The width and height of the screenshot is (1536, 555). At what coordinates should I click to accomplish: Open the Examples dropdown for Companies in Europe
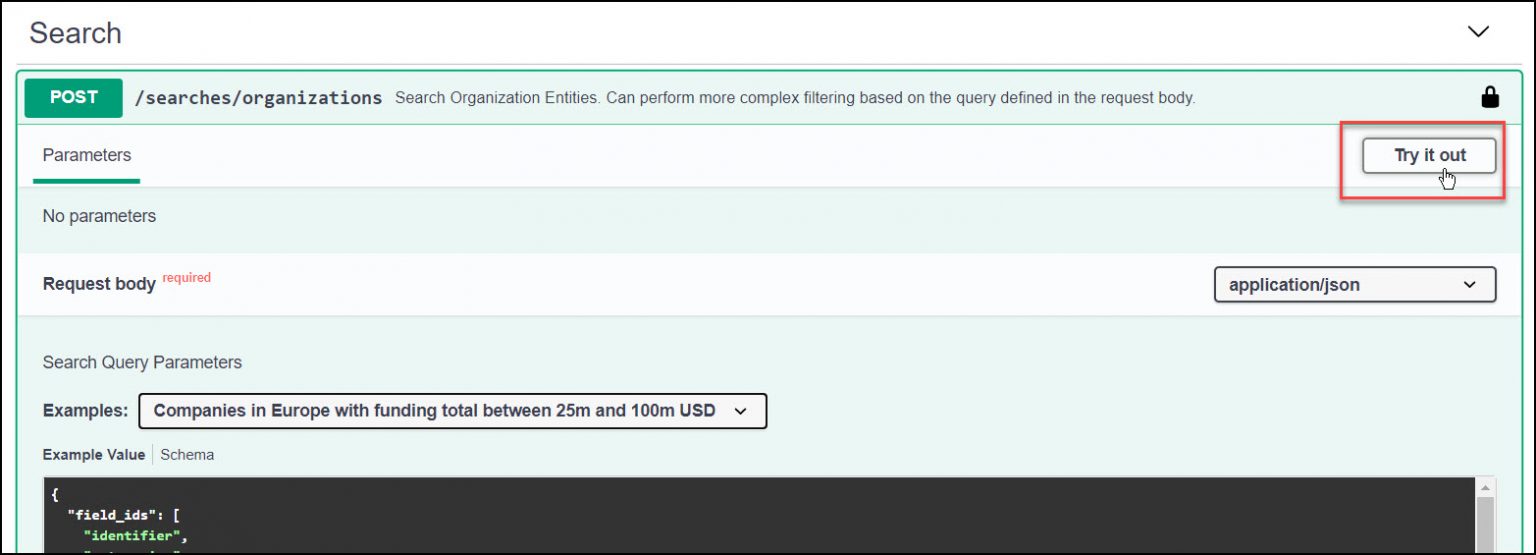tap(452, 411)
